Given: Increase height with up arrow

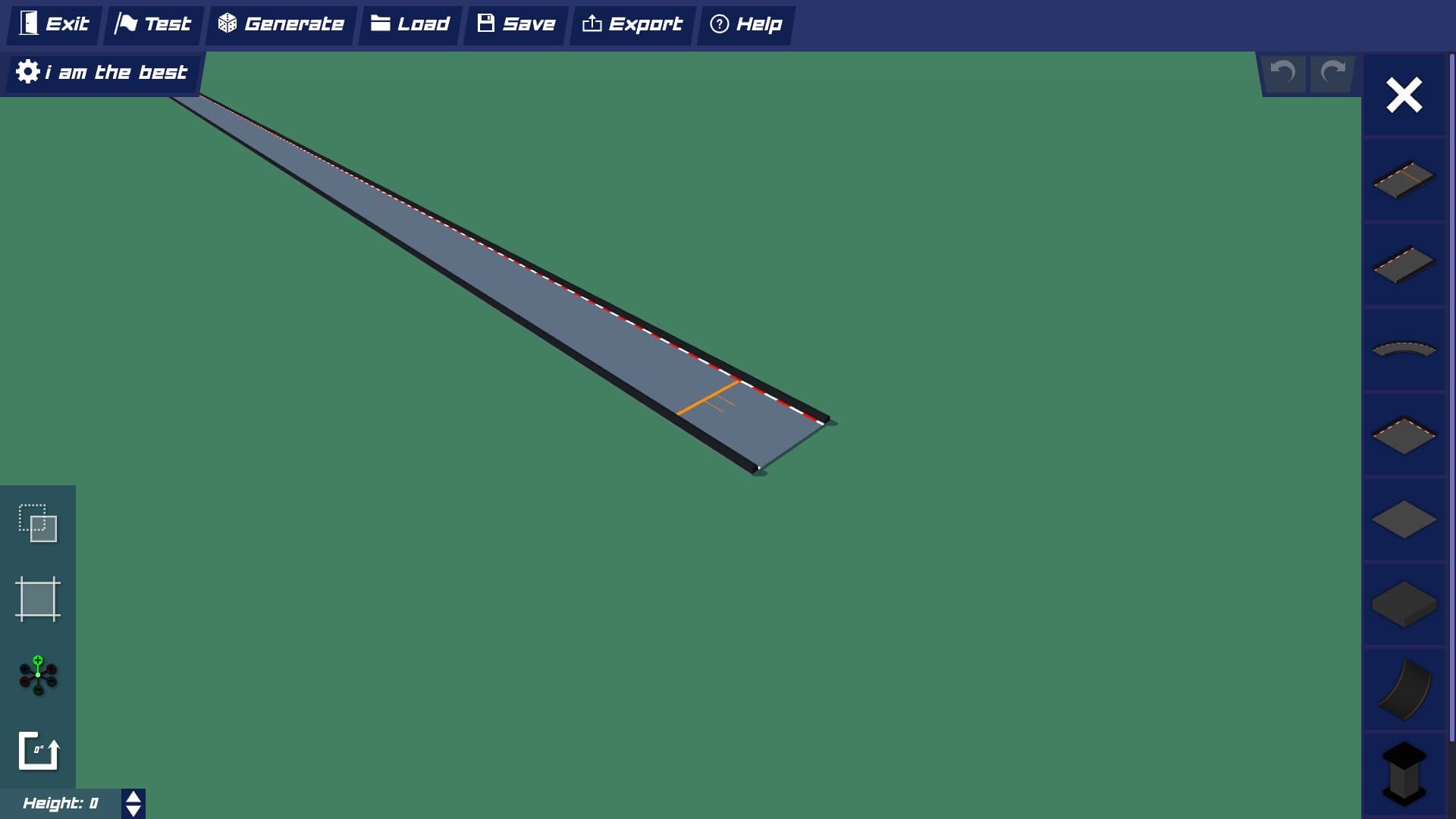Looking at the screenshot, I should tap(133, 797).
